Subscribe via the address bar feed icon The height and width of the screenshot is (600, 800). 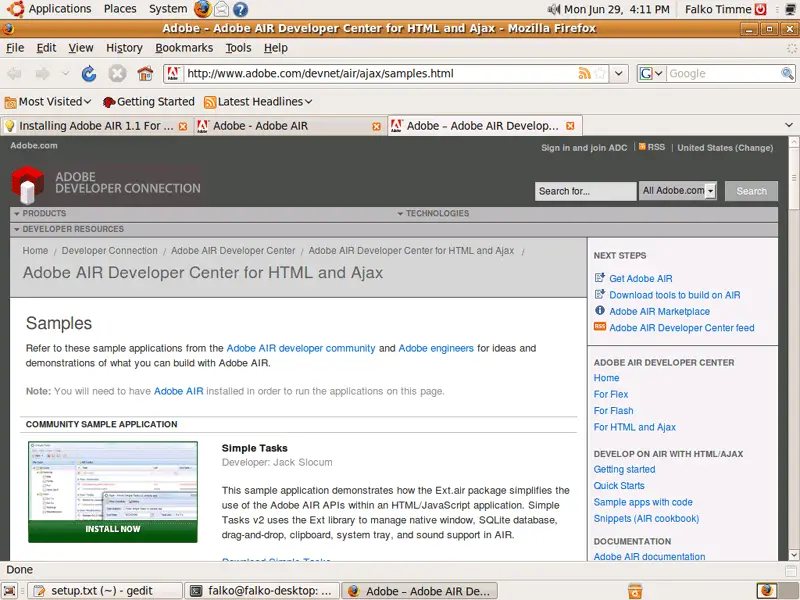pos(584,73)
